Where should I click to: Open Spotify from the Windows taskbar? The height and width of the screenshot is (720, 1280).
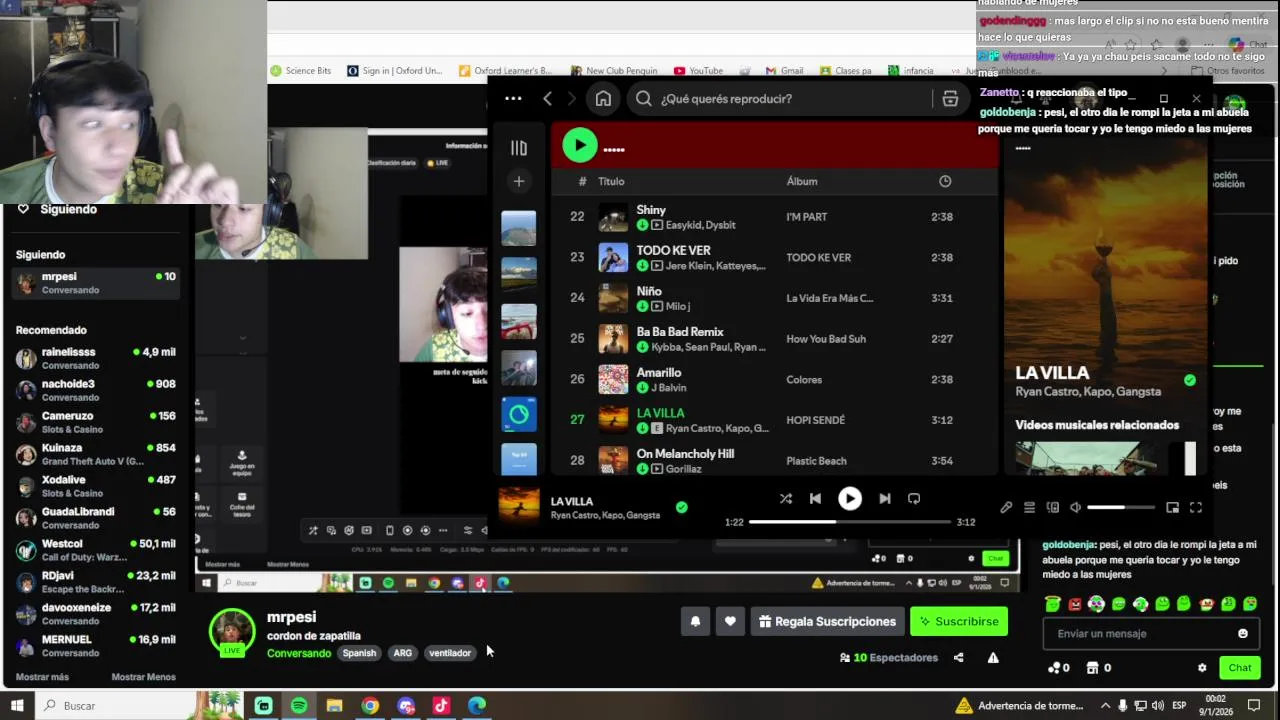(x=299, y=705)
